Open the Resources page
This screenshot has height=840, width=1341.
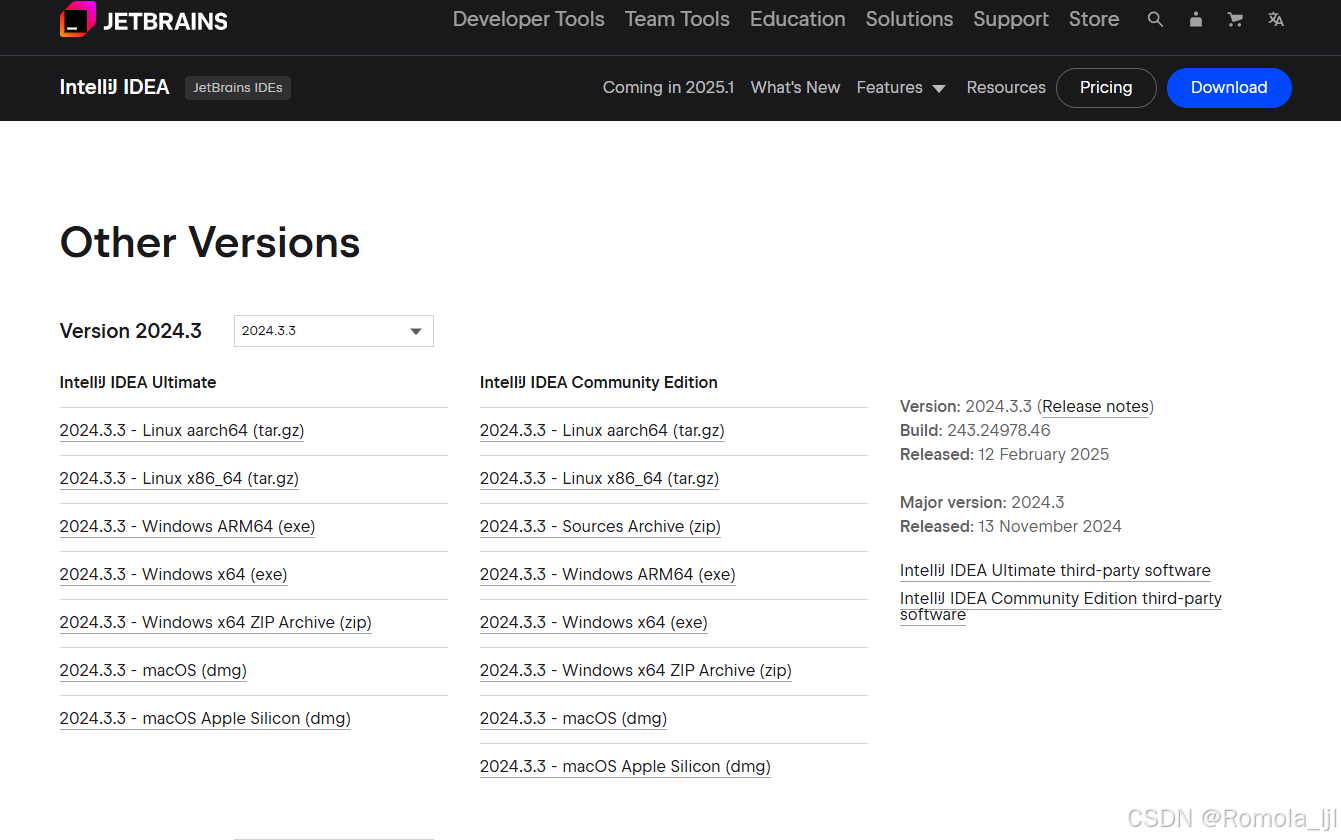(x=1006, y=87)
